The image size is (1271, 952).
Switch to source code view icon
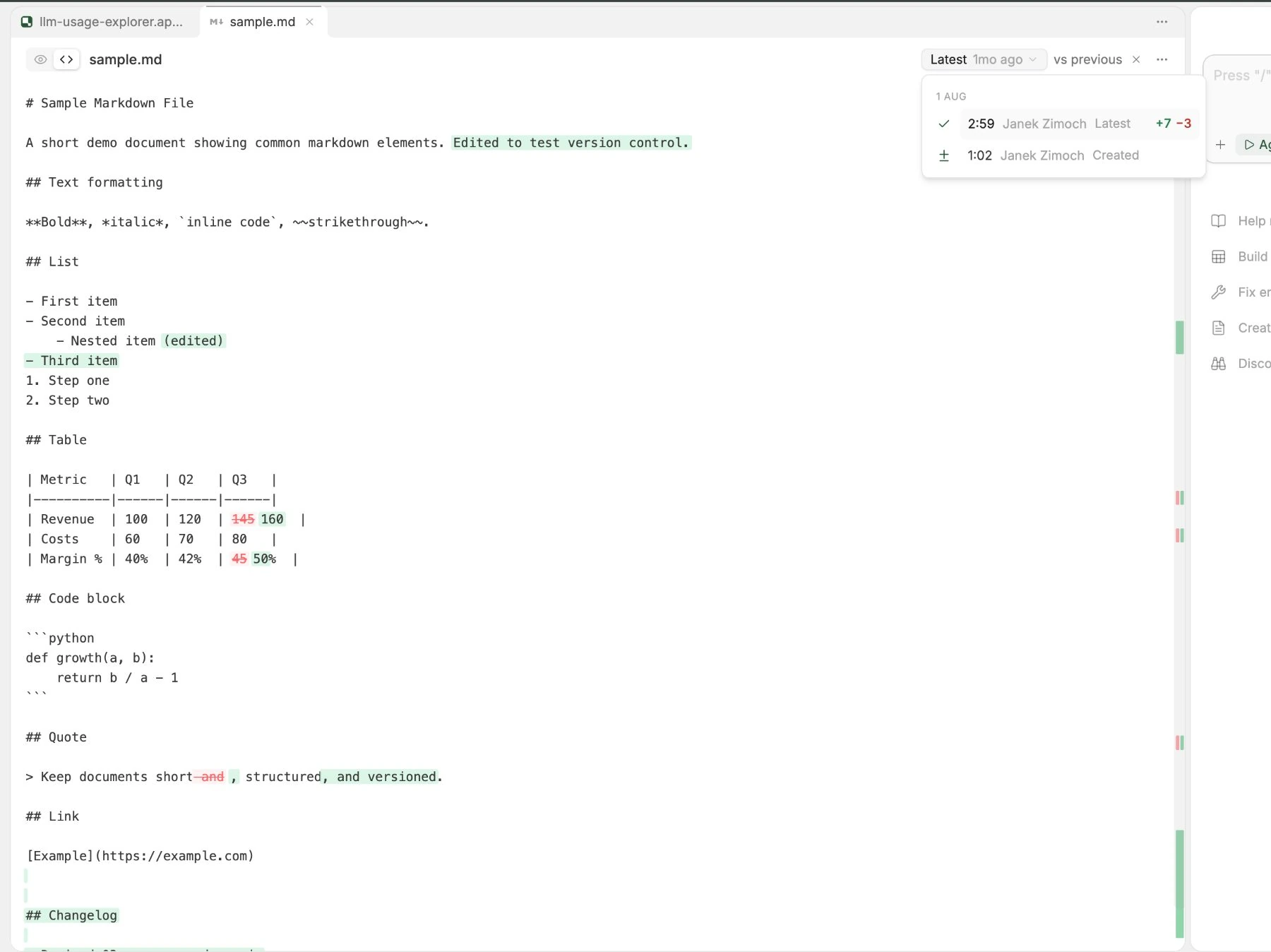pyautogui.click(x=66, y=59)
